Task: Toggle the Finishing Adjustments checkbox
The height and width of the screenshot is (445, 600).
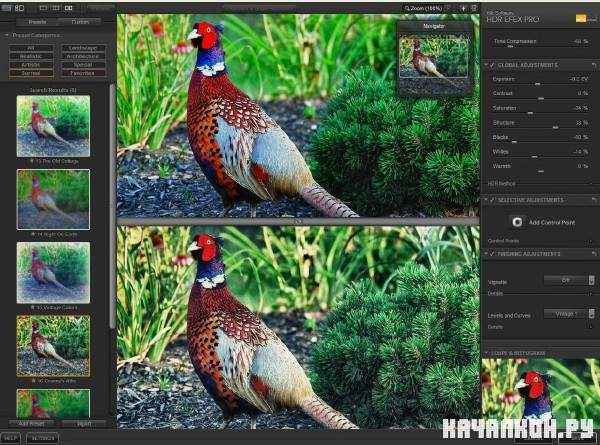Action: pos(492,254)
